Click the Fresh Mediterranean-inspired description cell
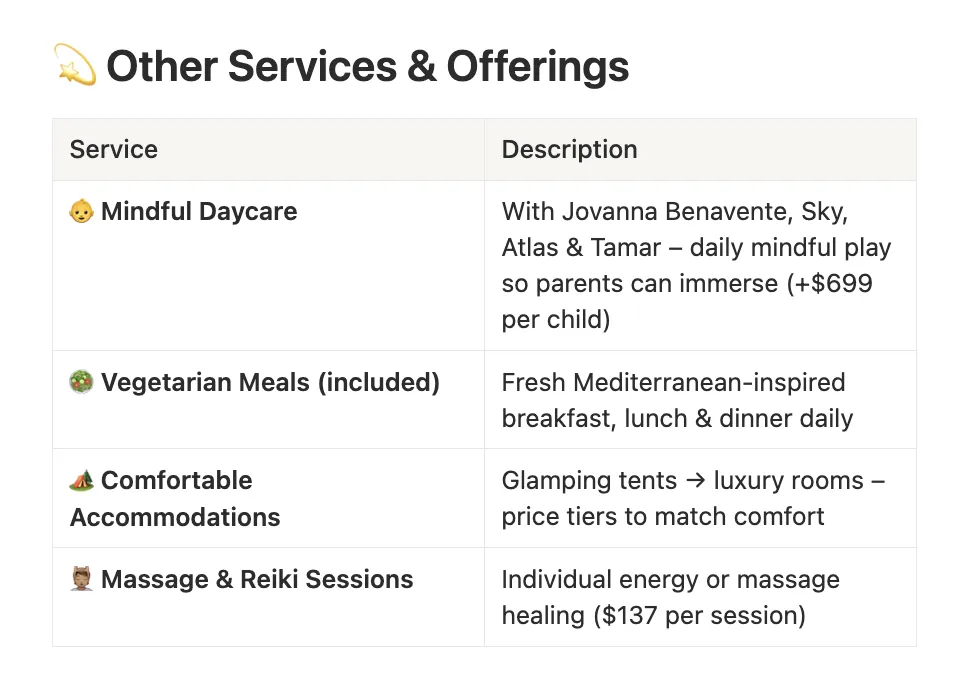 tap(673, 383)
